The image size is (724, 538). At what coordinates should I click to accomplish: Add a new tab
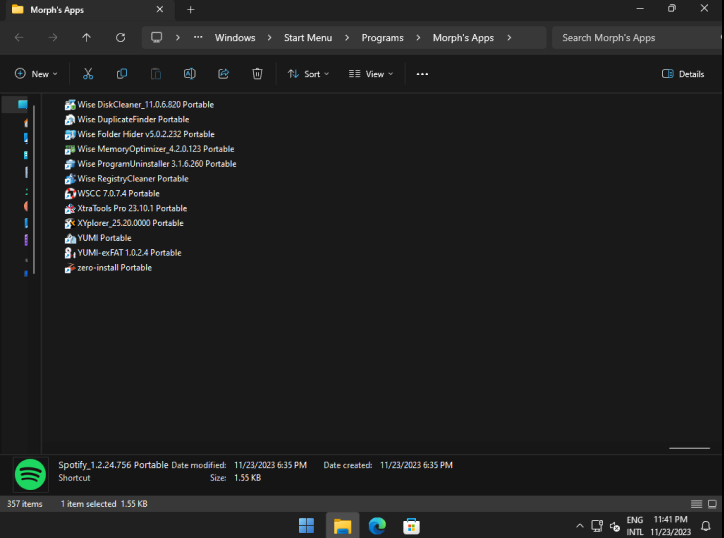pos(190,10)
